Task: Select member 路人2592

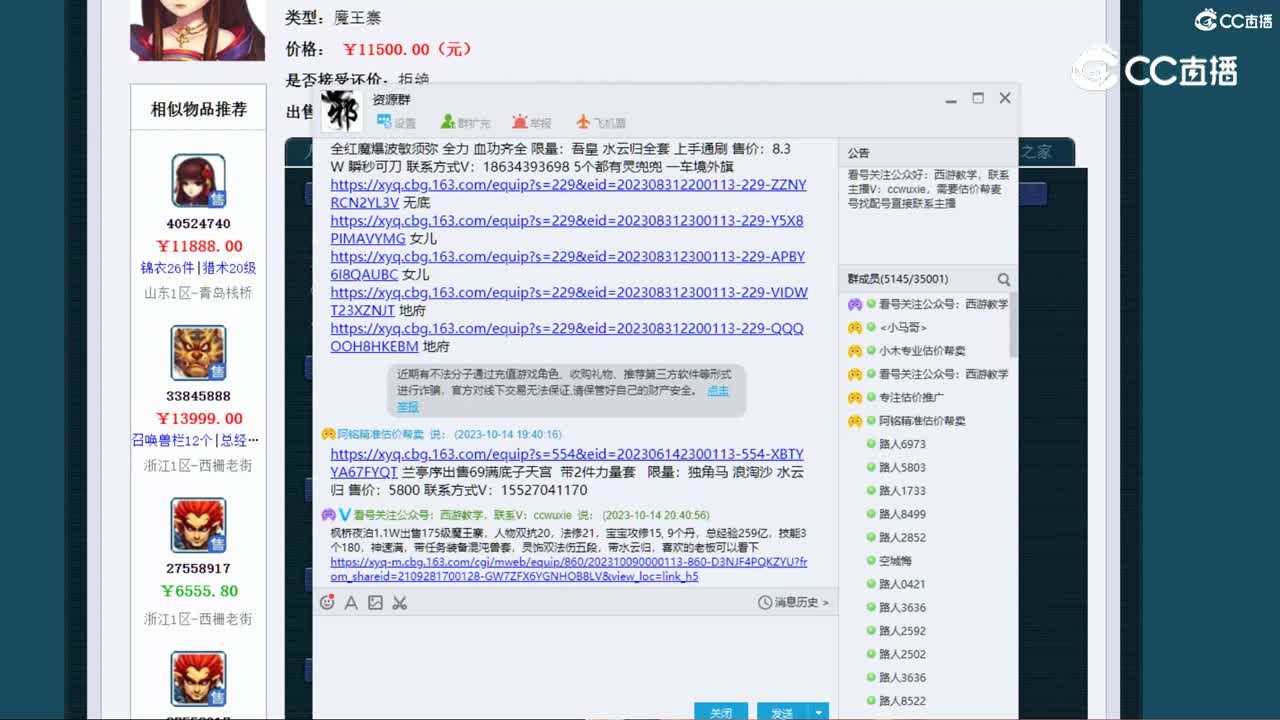Action: pos(902,631)
